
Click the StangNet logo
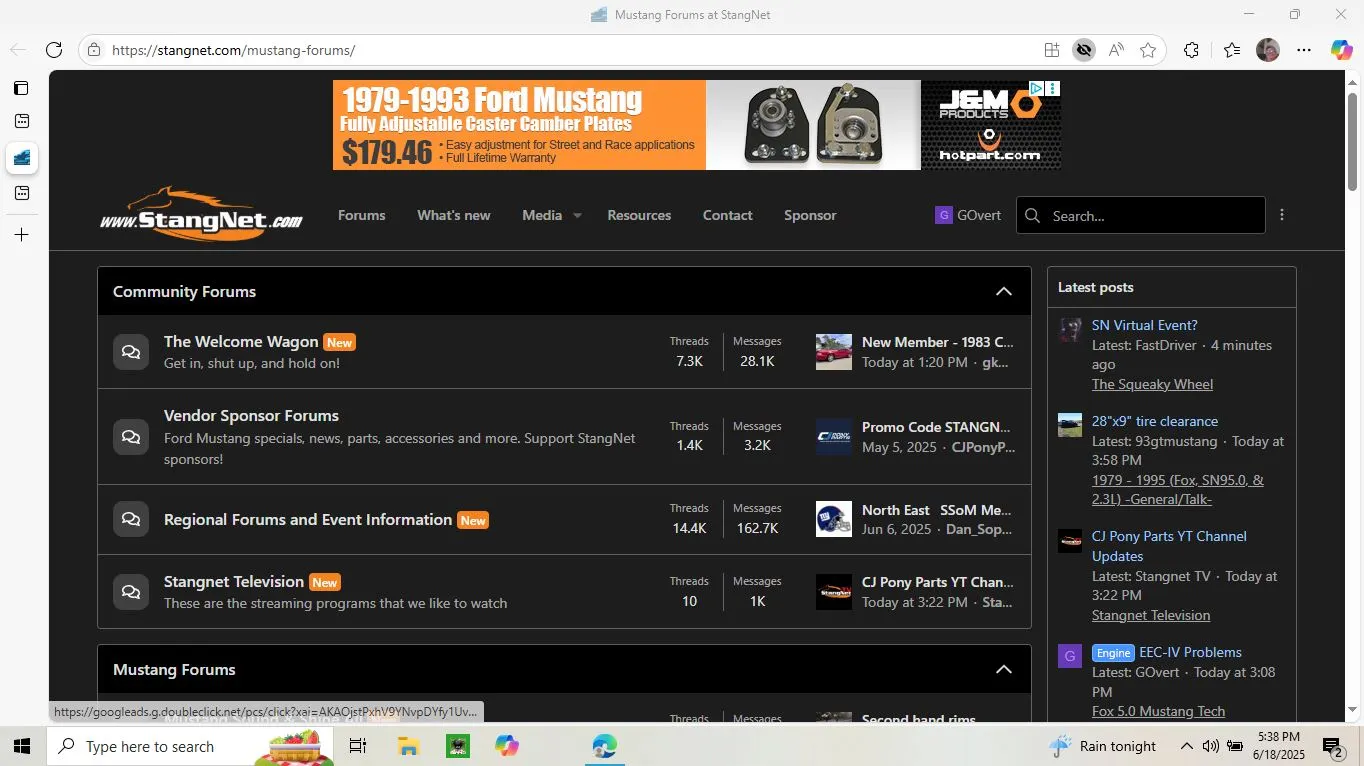(201, 213)
